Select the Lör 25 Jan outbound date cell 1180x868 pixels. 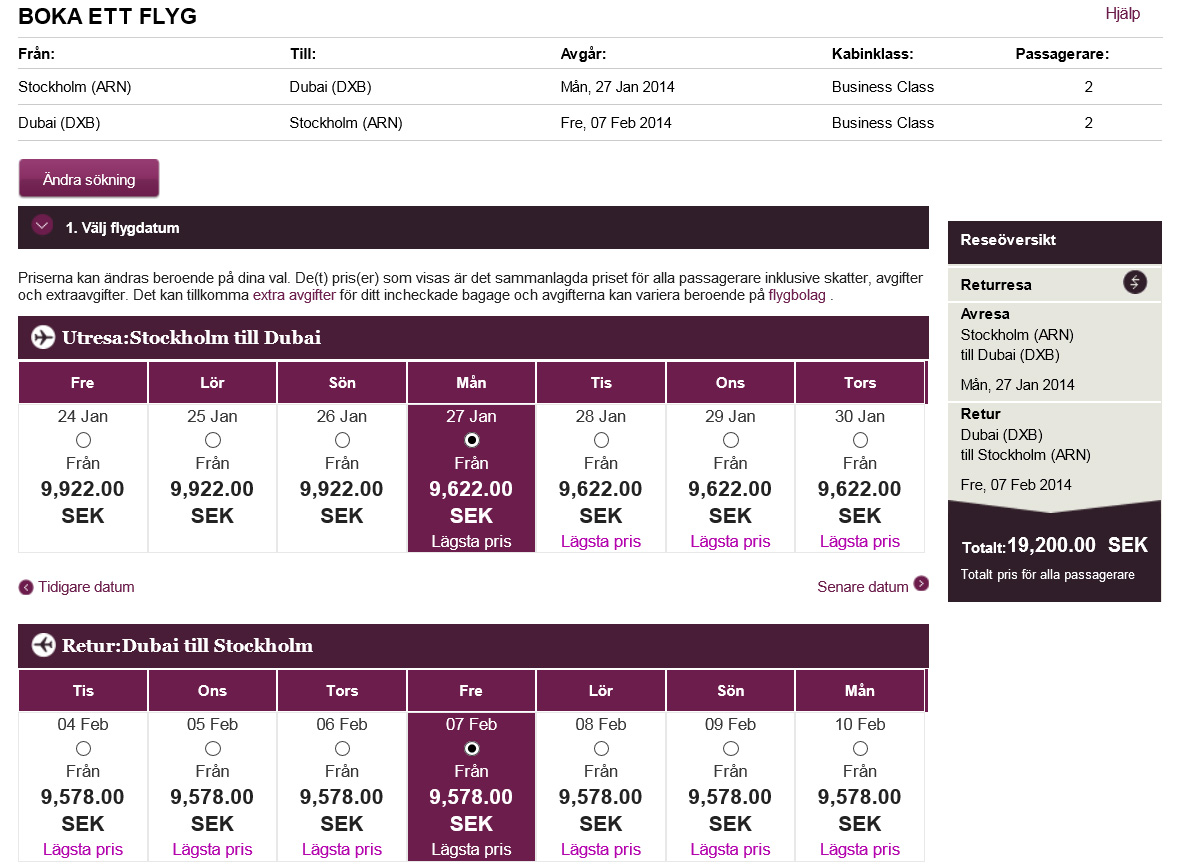tap(213, 477)
